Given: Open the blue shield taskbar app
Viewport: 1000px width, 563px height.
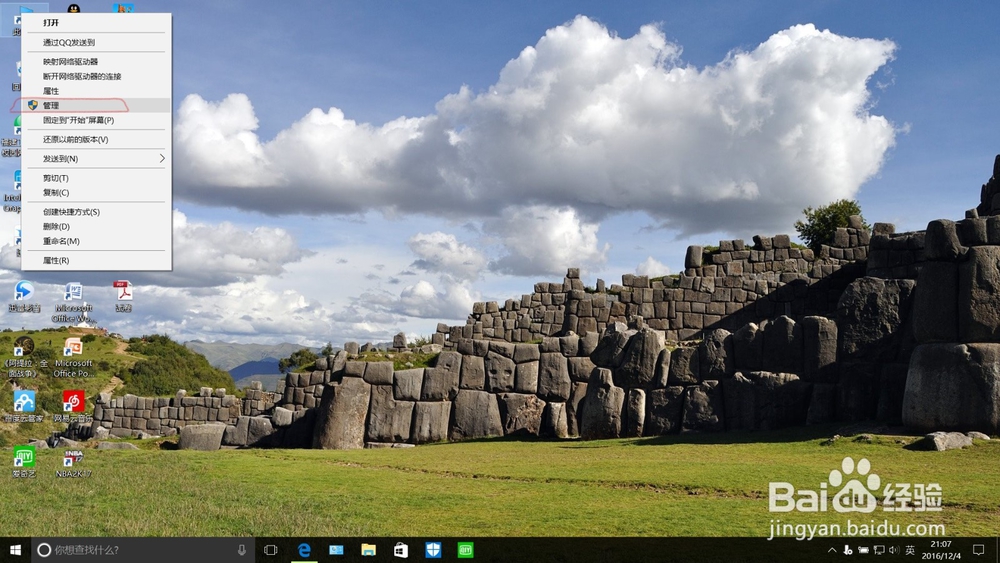Looking at the screenshot, I should pyautogui.click(x=433, y=550).
